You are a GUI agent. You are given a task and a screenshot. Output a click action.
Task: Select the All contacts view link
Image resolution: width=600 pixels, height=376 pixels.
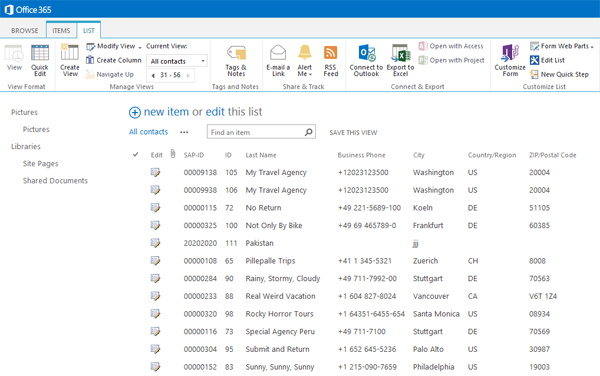[x=148, y=132]
